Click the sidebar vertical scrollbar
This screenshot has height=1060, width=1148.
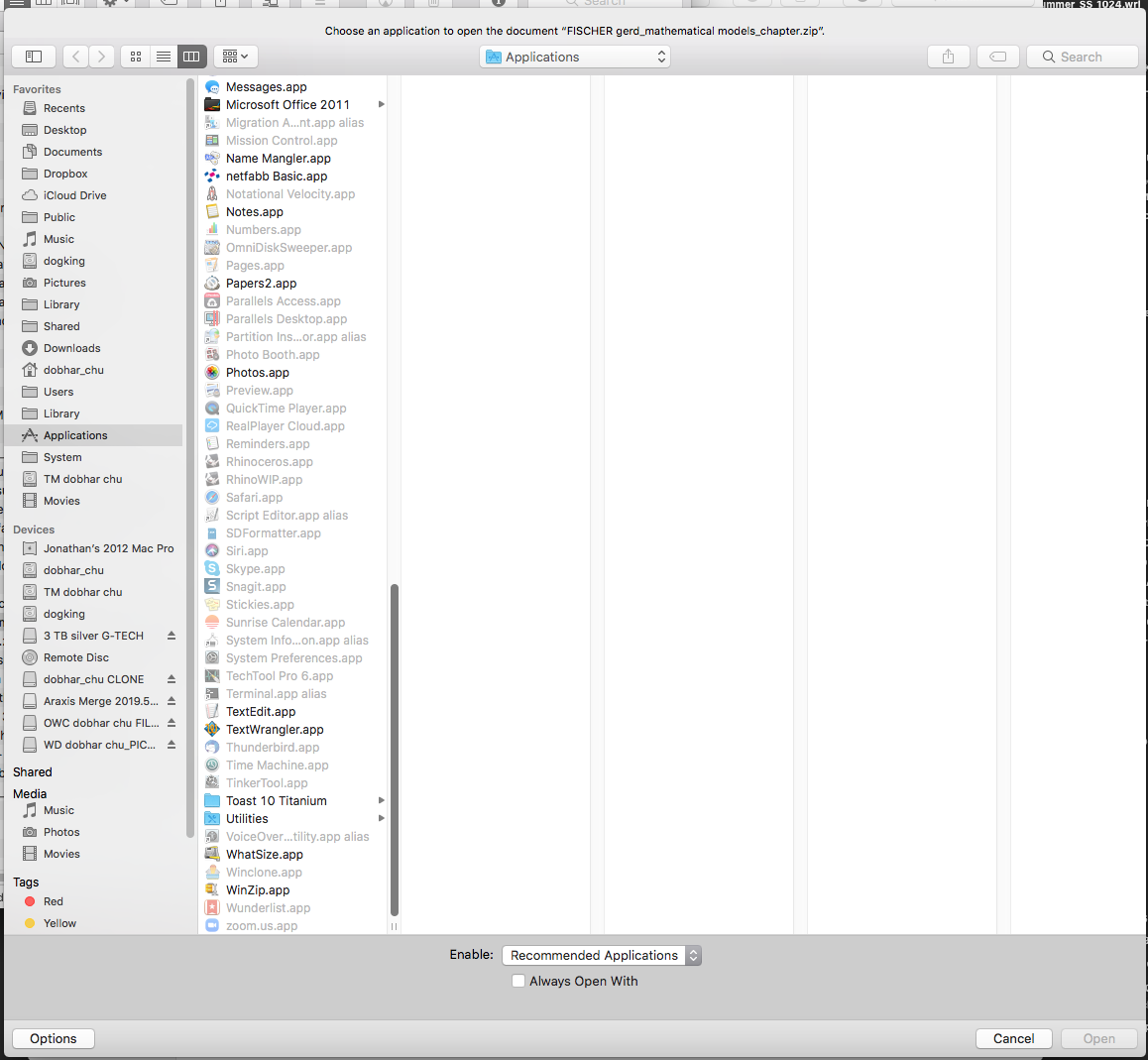tap(190, 458)
